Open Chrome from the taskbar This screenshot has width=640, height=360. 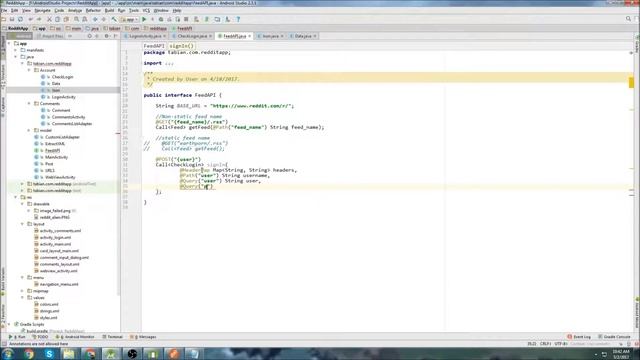[x=29, y=354]
